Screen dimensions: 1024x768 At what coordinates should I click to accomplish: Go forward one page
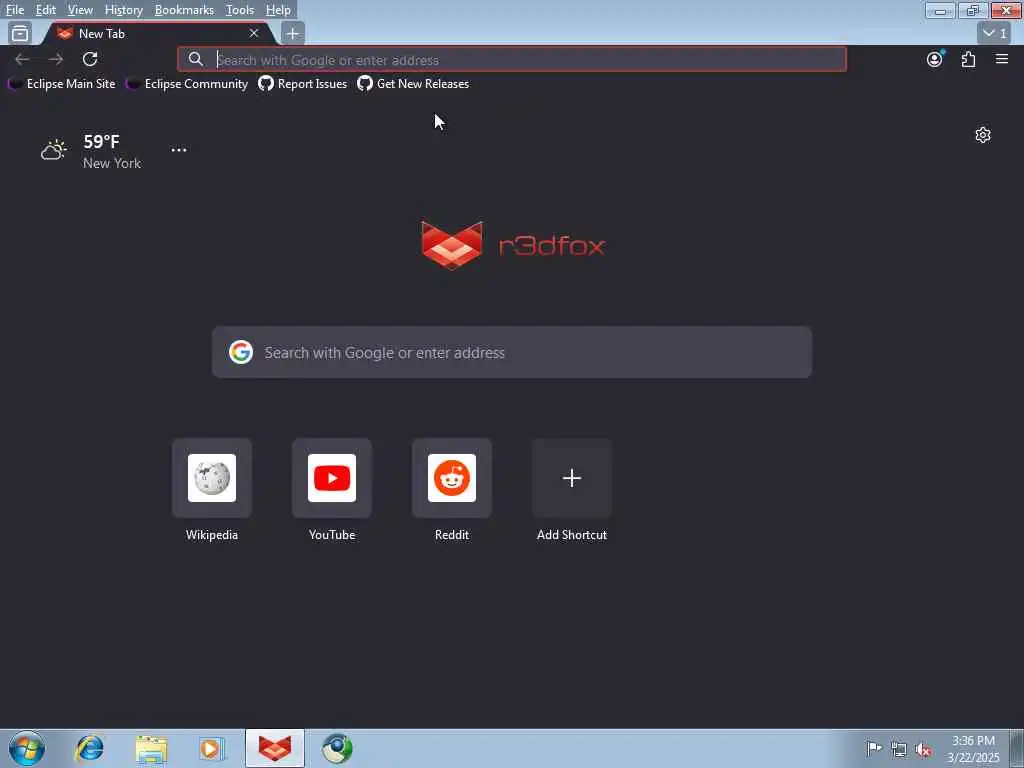(56, 59)
